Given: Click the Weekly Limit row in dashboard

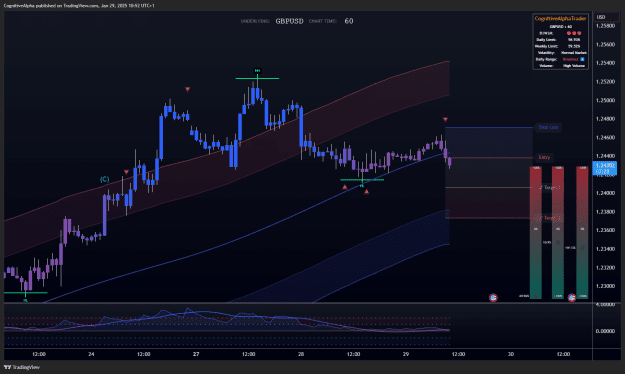Looking at the screenshot, I should point(560,46).
